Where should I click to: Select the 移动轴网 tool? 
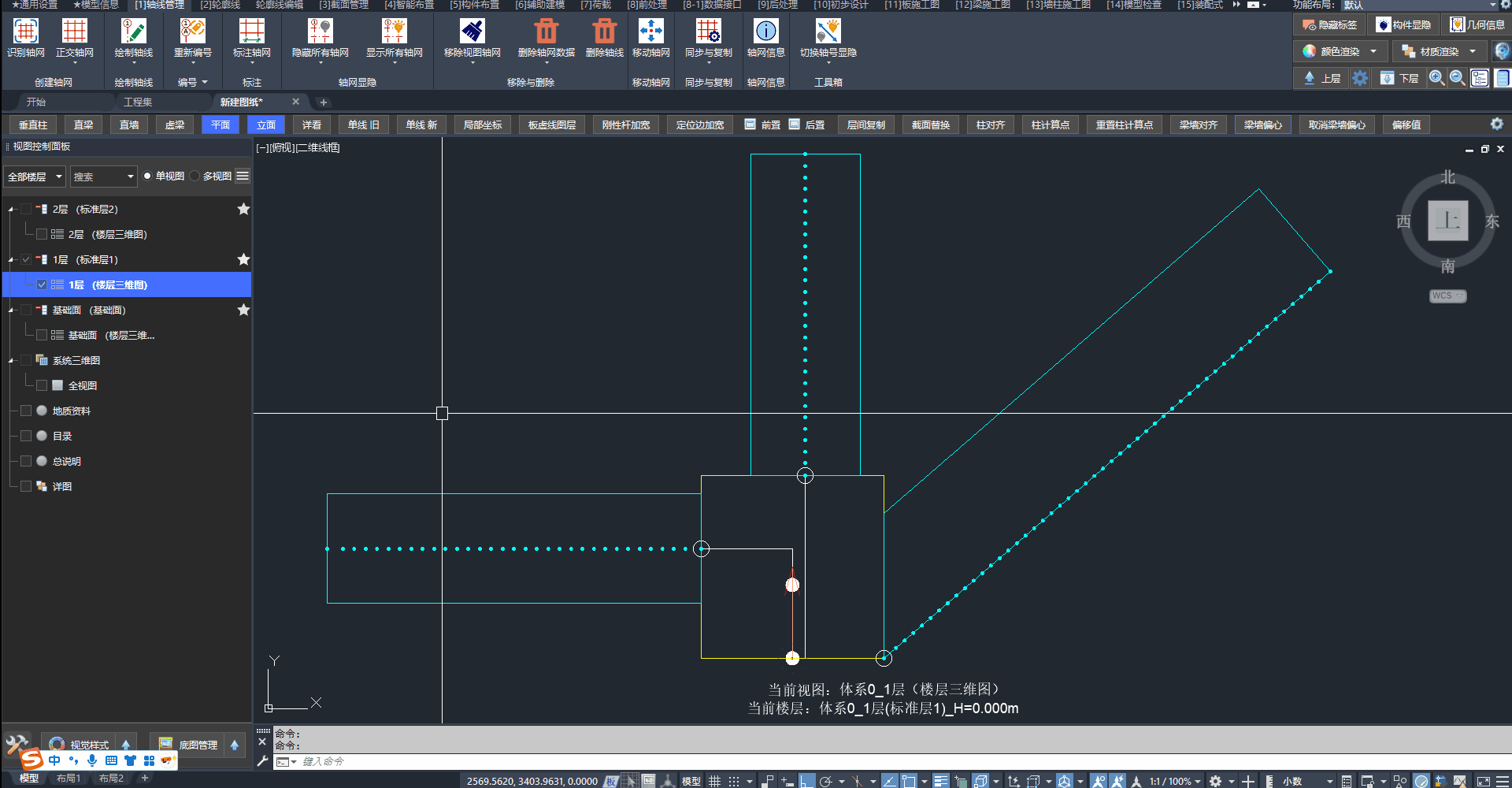(650, 32)
